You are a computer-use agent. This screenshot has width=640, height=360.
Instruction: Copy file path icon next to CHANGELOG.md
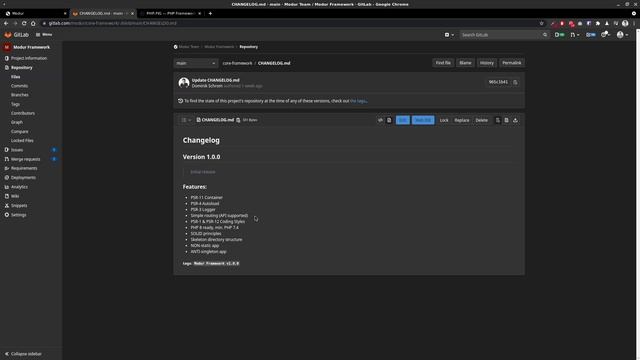point(238,120)
